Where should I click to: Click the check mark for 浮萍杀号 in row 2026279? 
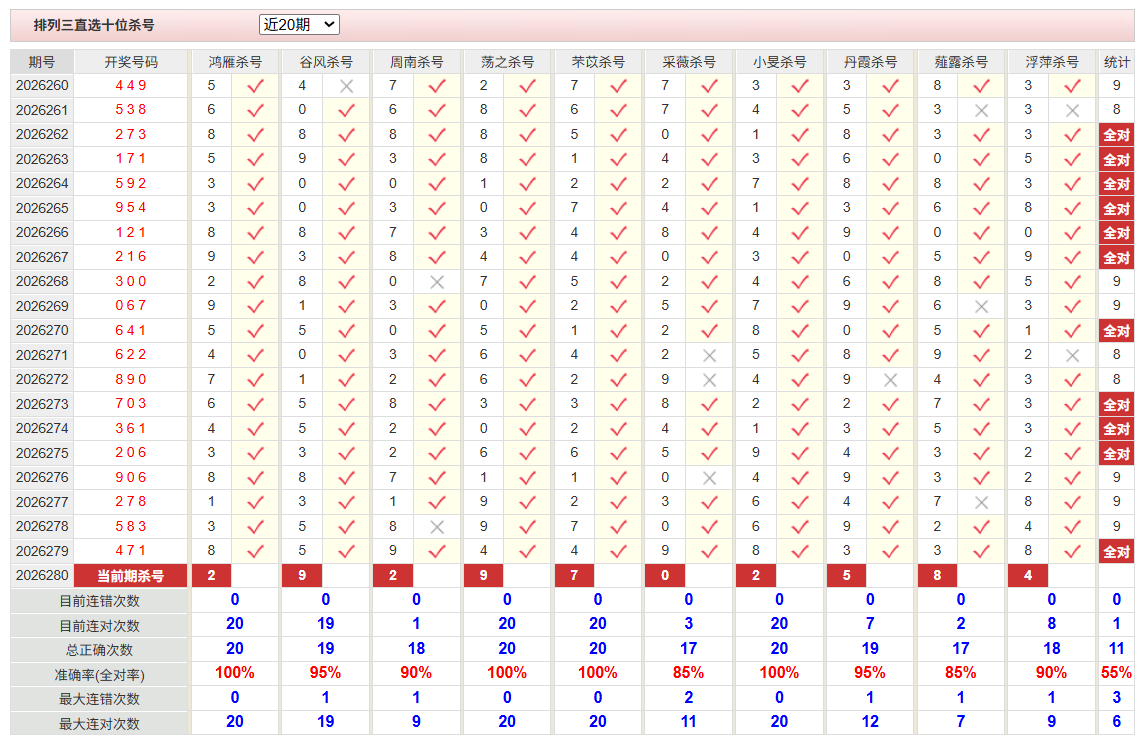coord(1072,551)
